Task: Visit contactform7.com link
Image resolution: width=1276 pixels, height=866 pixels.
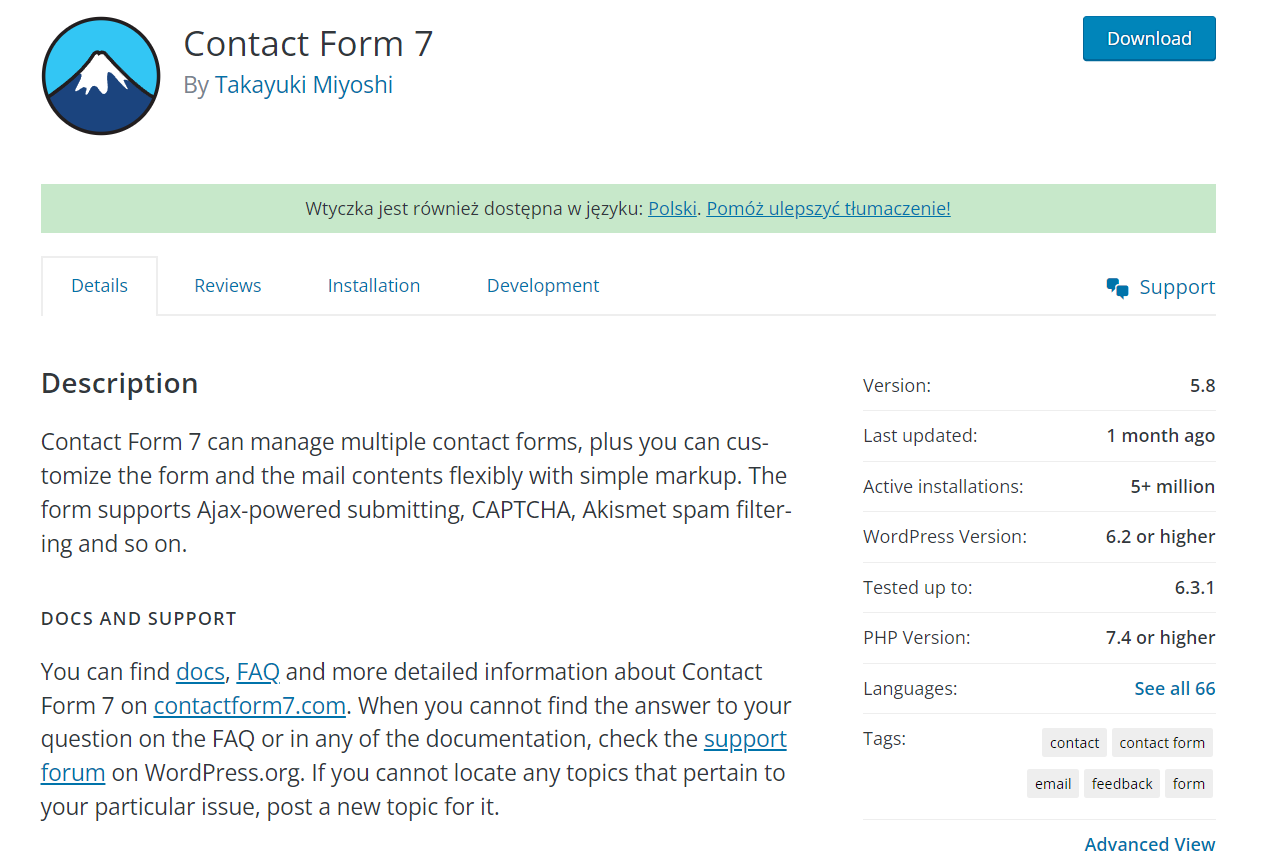Action: (250, 705)
